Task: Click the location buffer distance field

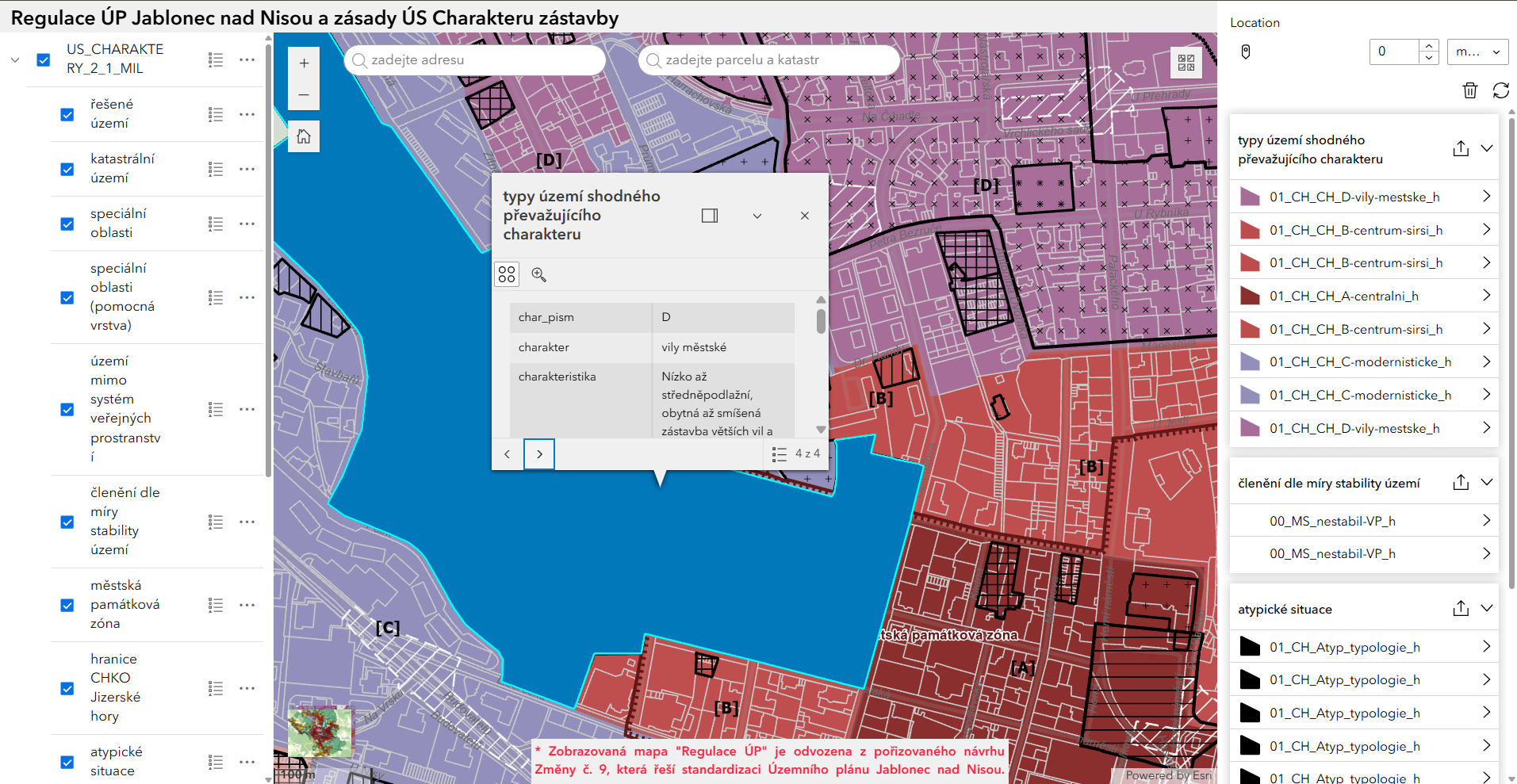Action: tap(1394, 52)
